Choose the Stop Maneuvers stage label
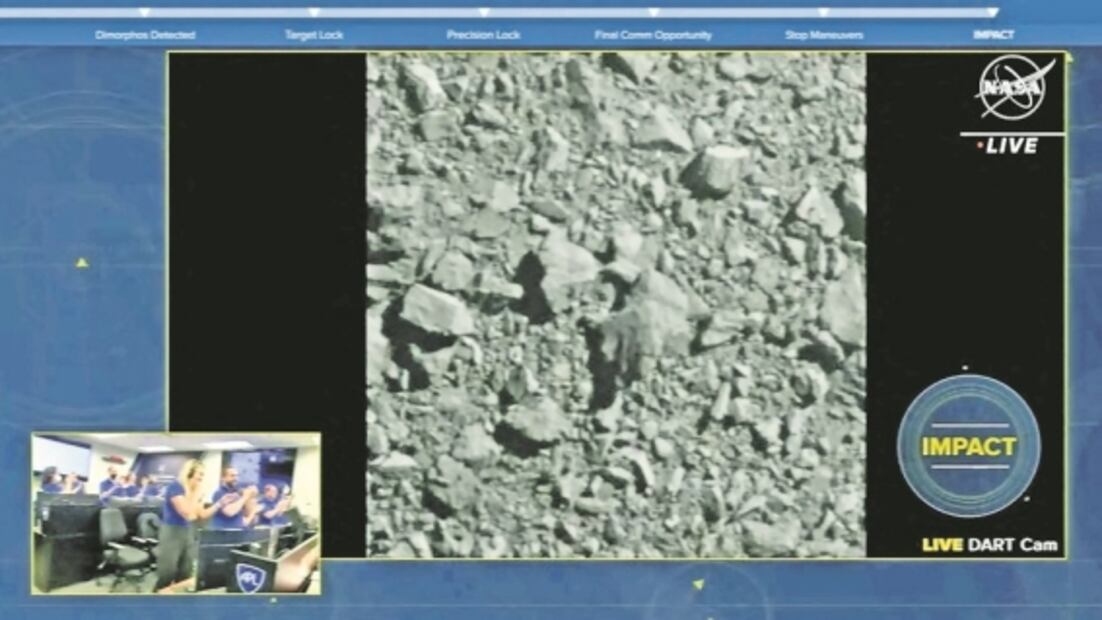 pos(824,35)
